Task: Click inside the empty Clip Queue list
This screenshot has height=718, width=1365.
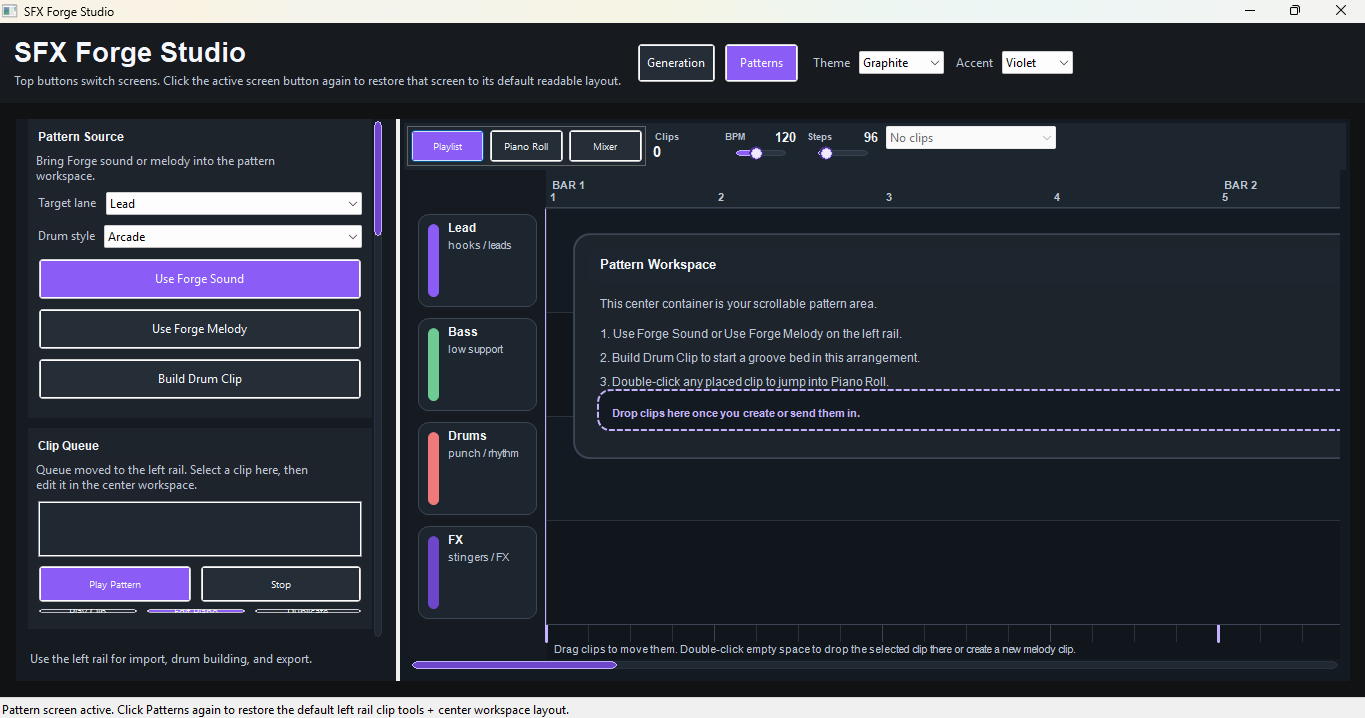Action: tap(200, 529)
